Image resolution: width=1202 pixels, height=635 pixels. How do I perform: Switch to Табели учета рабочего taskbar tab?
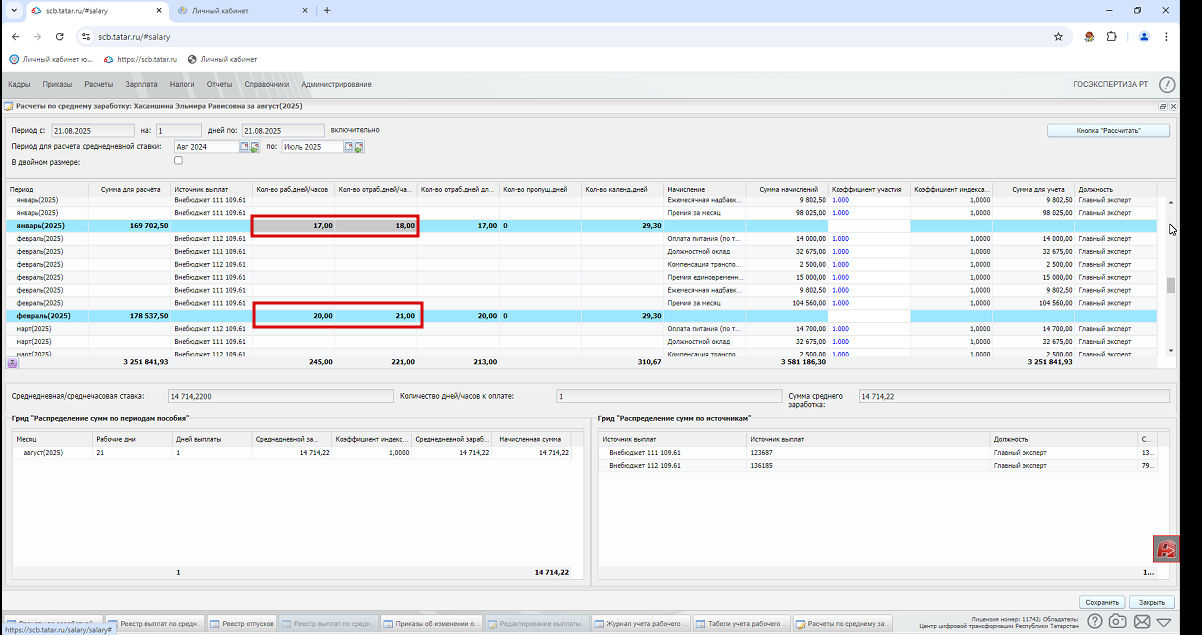pos(741,623)
